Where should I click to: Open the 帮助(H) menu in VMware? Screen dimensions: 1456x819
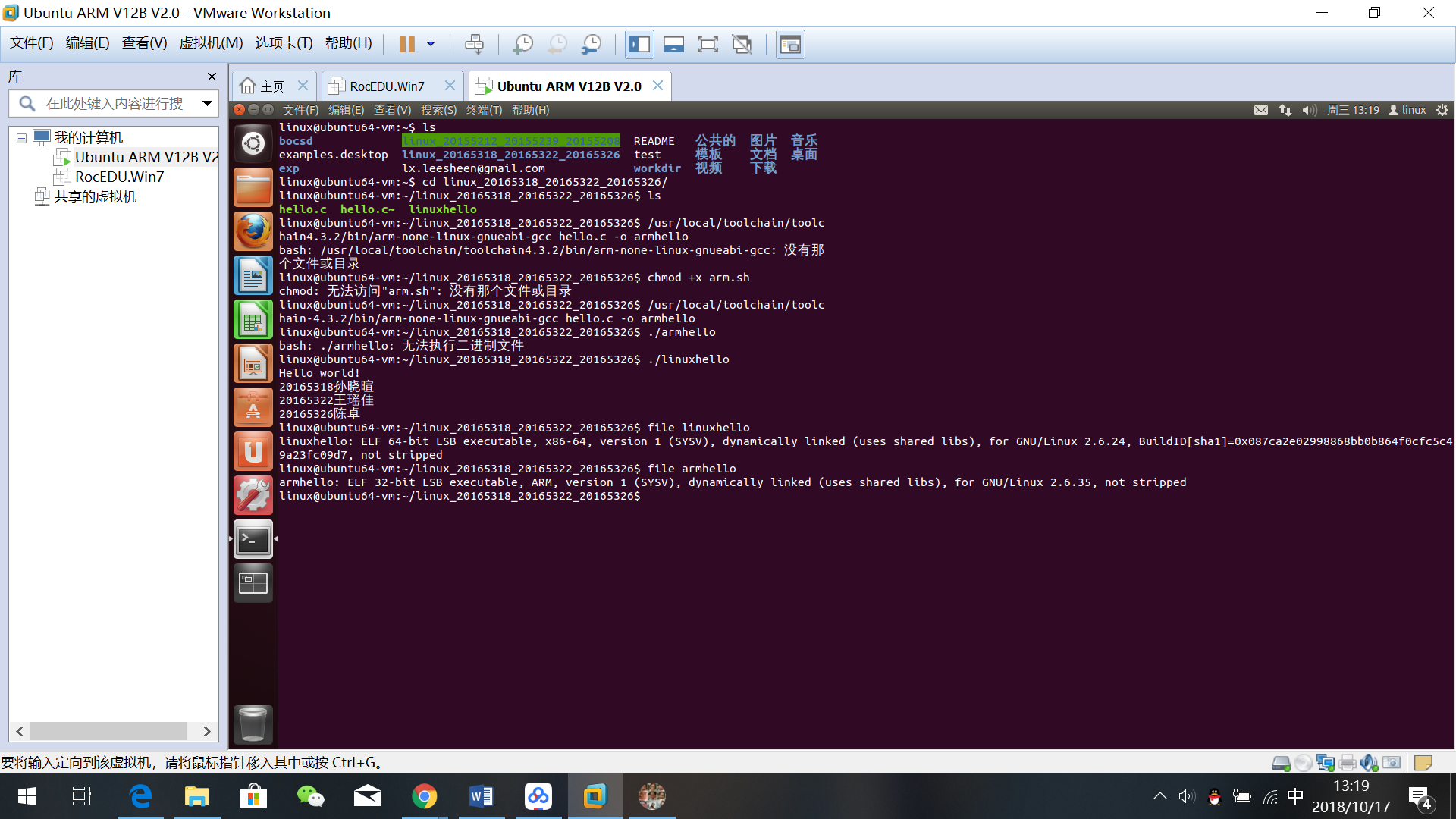click(348, 43)
